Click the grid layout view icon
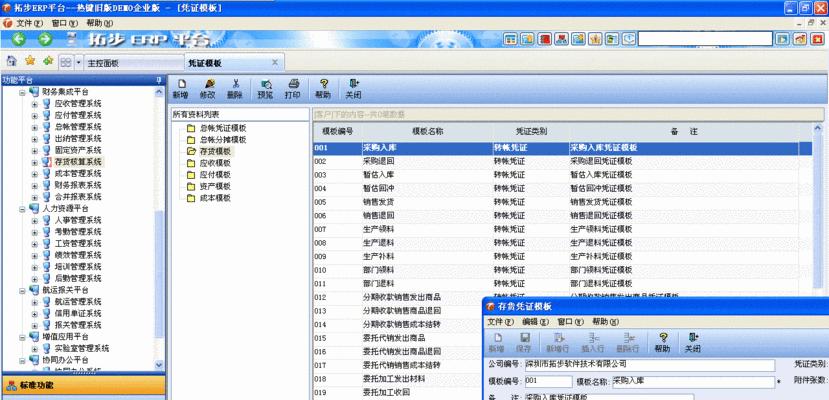The width and height of the screenshot is (829, 400). (x=66, y=62)
